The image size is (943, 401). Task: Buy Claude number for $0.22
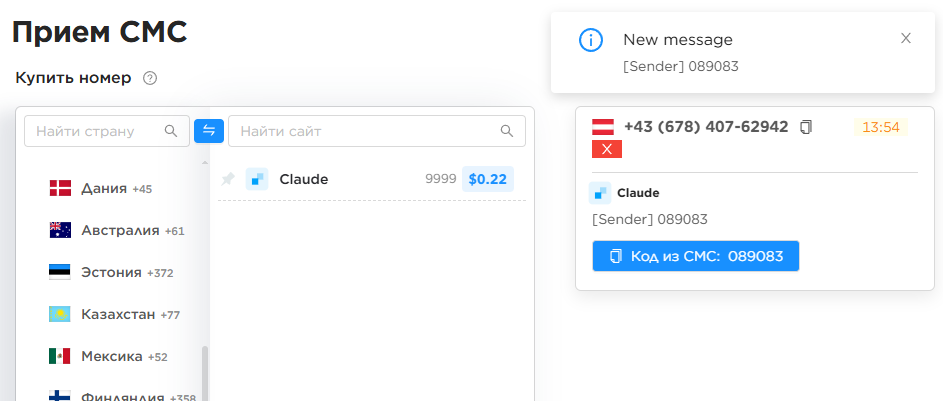(488, 179)
